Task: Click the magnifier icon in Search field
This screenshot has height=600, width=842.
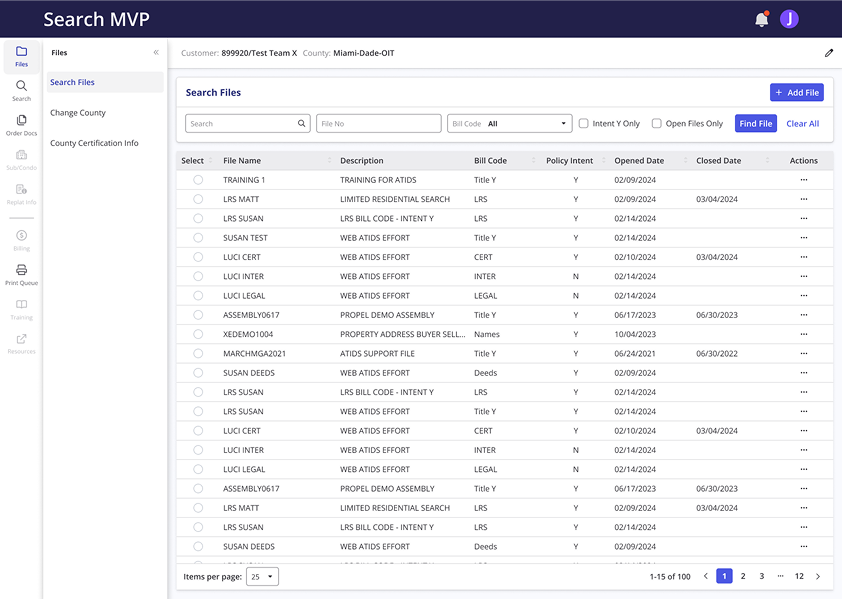Action: click(x=302, y=124)
